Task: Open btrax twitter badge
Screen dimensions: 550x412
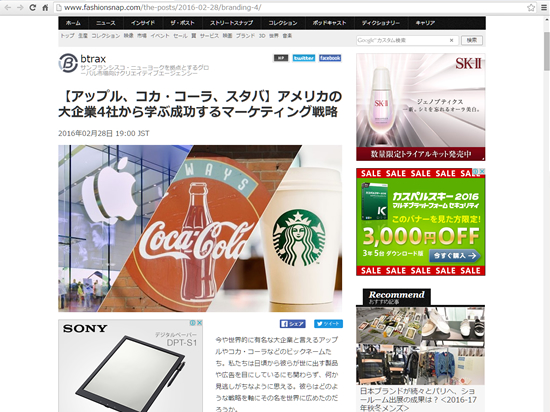Action: click(304, 58)
